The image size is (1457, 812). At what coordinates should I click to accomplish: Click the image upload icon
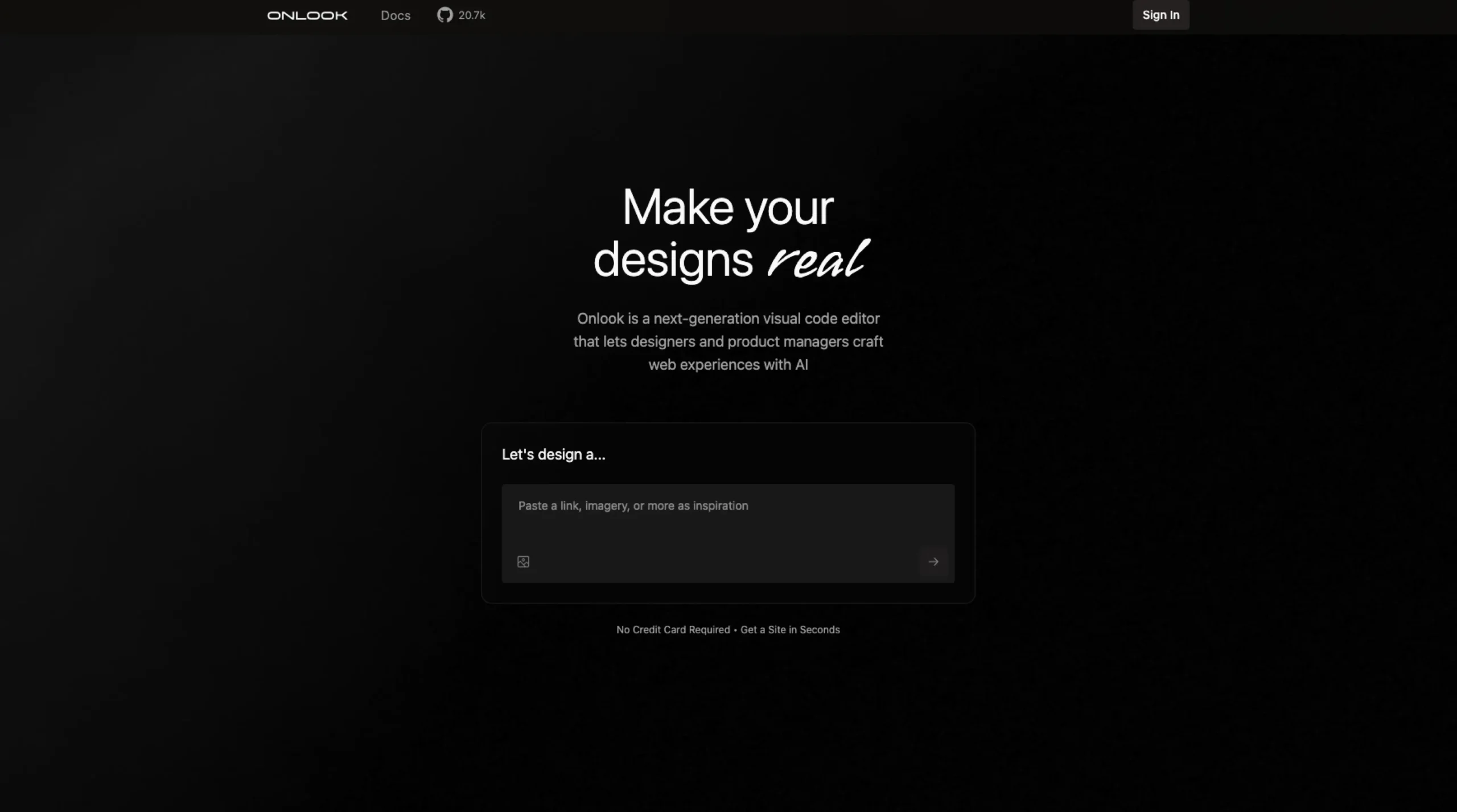[x=523, y=562]
